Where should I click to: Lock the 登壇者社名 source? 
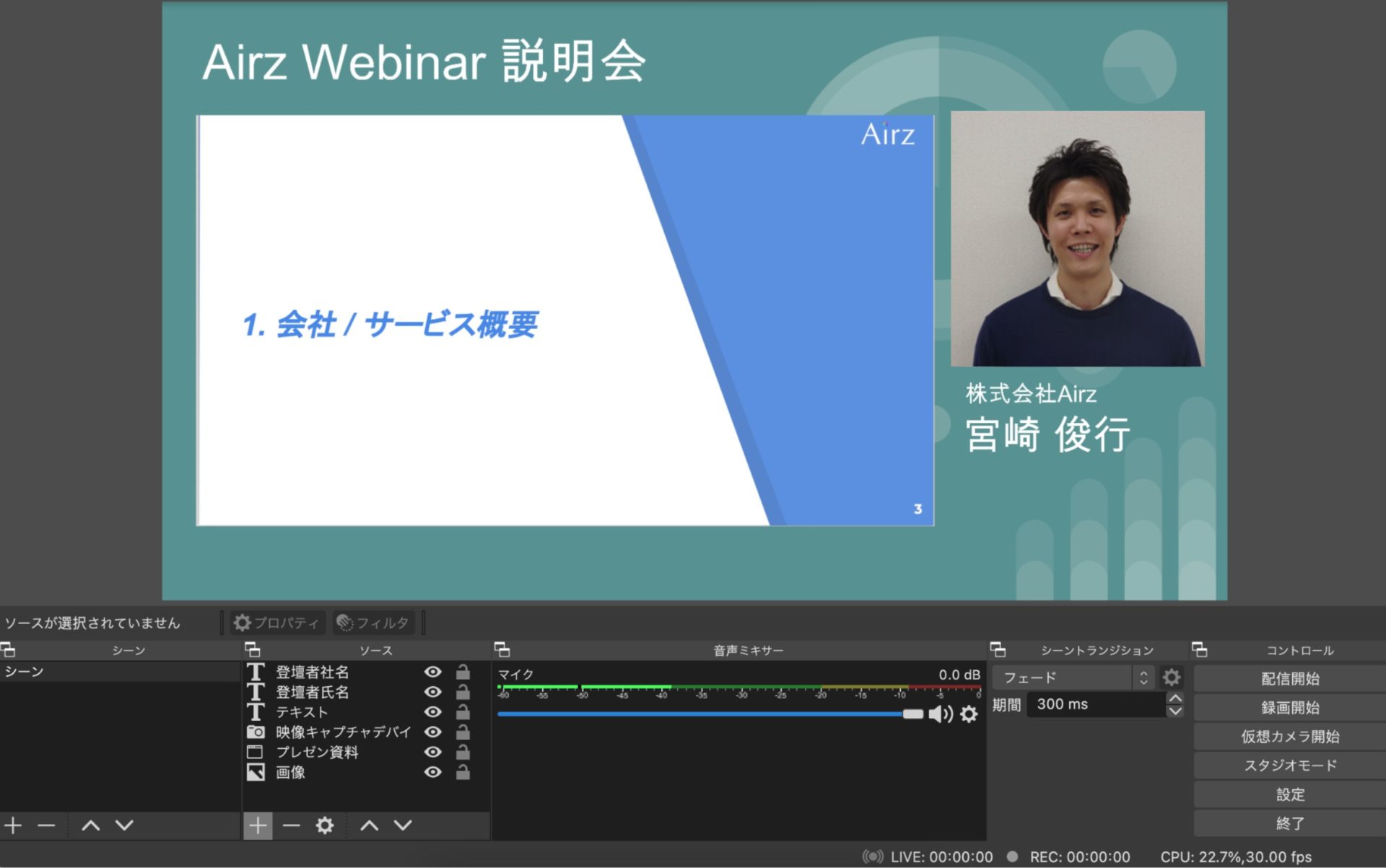coord(463,672)
